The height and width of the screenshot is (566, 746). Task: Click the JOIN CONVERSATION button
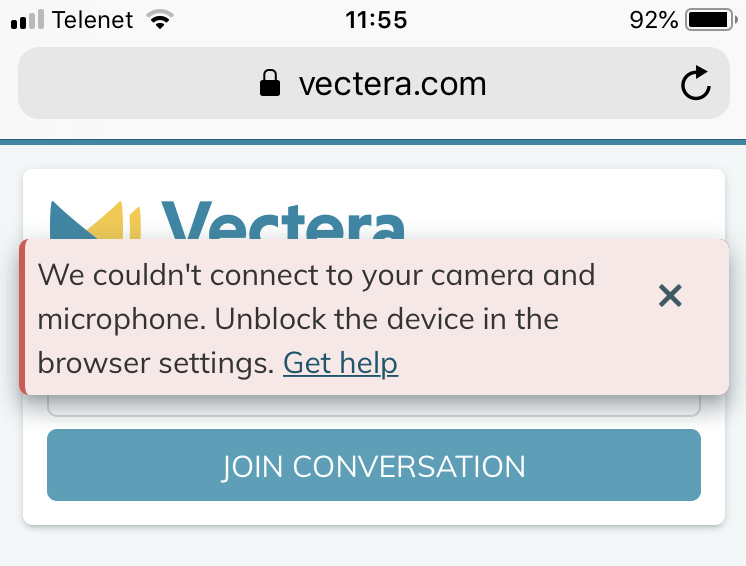[x=373, y=465]
